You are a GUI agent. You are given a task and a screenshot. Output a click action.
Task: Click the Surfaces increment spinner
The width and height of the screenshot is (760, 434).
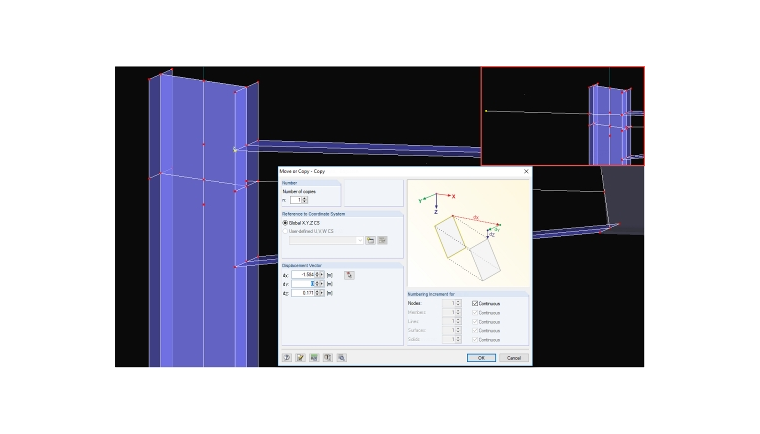[459, 331]
